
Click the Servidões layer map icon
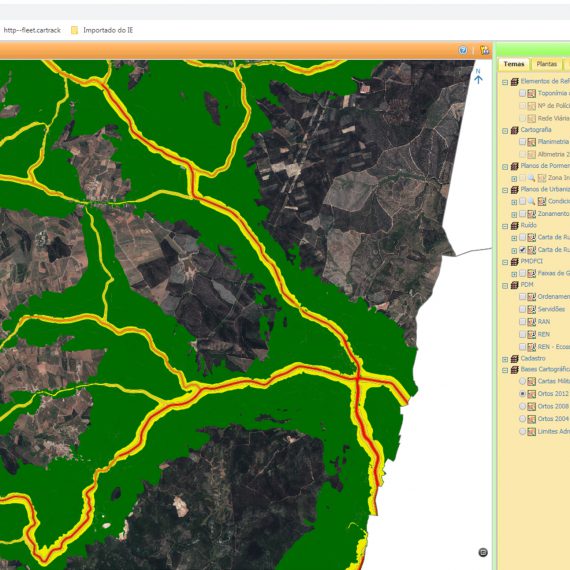(531, 309)
